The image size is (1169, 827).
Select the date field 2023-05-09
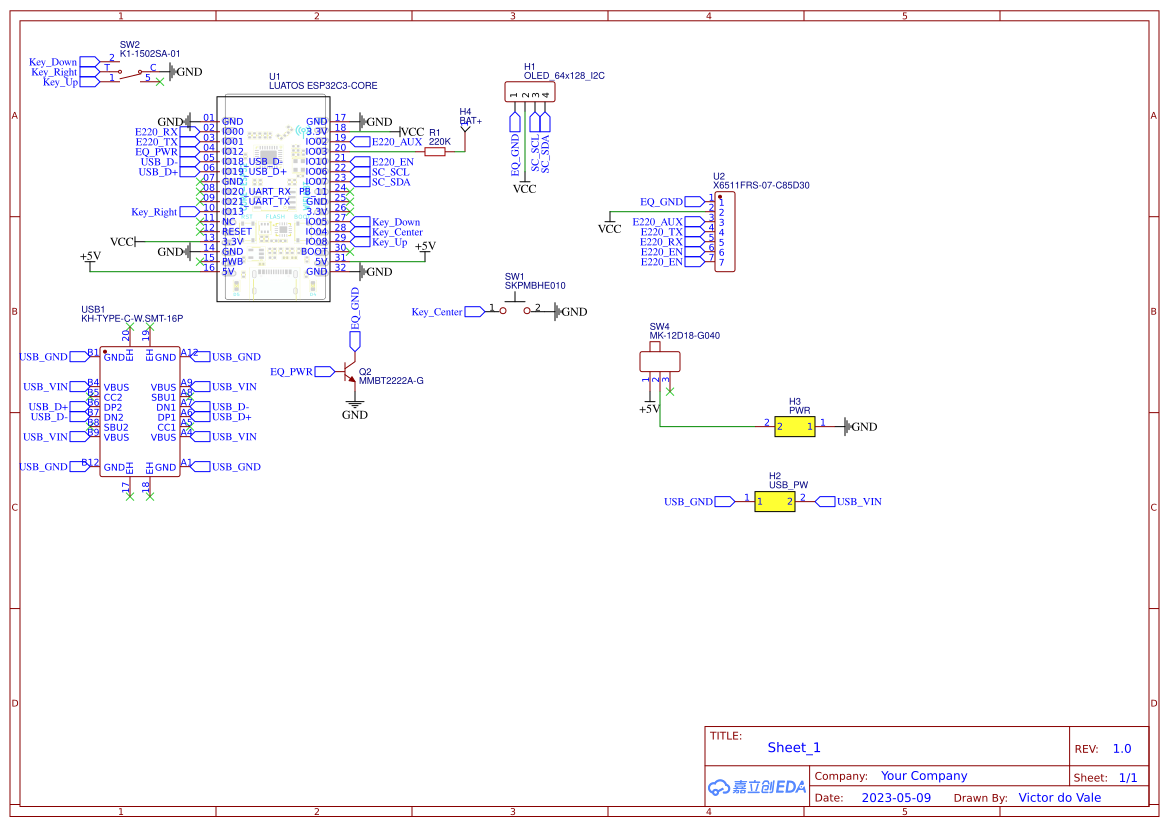(x=897, y=797)
